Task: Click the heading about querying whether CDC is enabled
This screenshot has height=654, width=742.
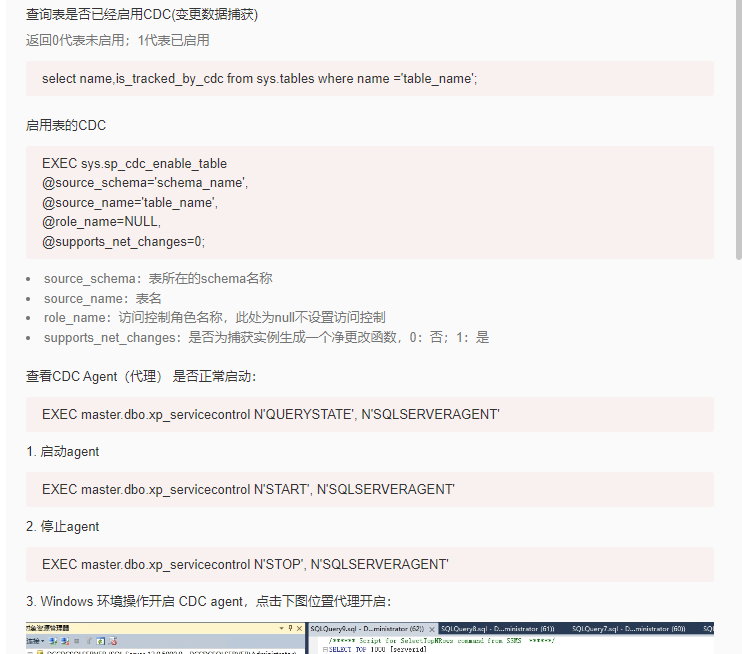Action: click(142, 15)
